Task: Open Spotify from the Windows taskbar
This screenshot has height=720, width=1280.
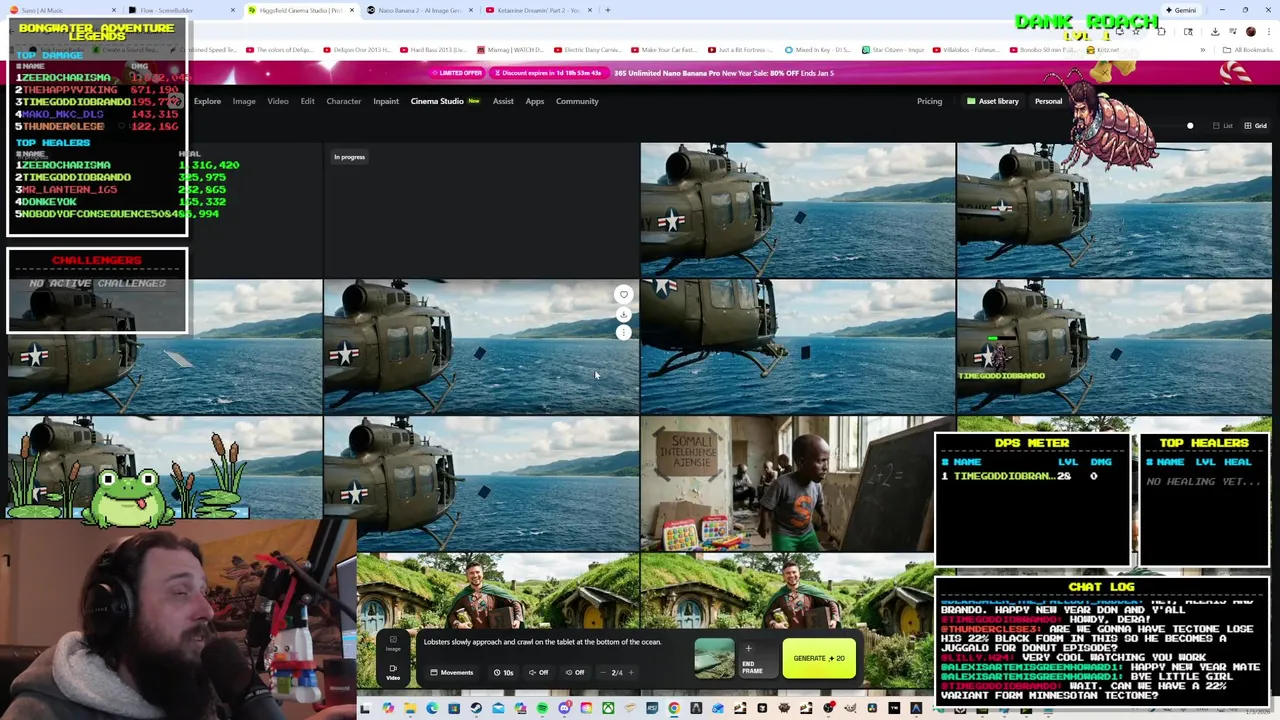Action: (x=542, y=709)
